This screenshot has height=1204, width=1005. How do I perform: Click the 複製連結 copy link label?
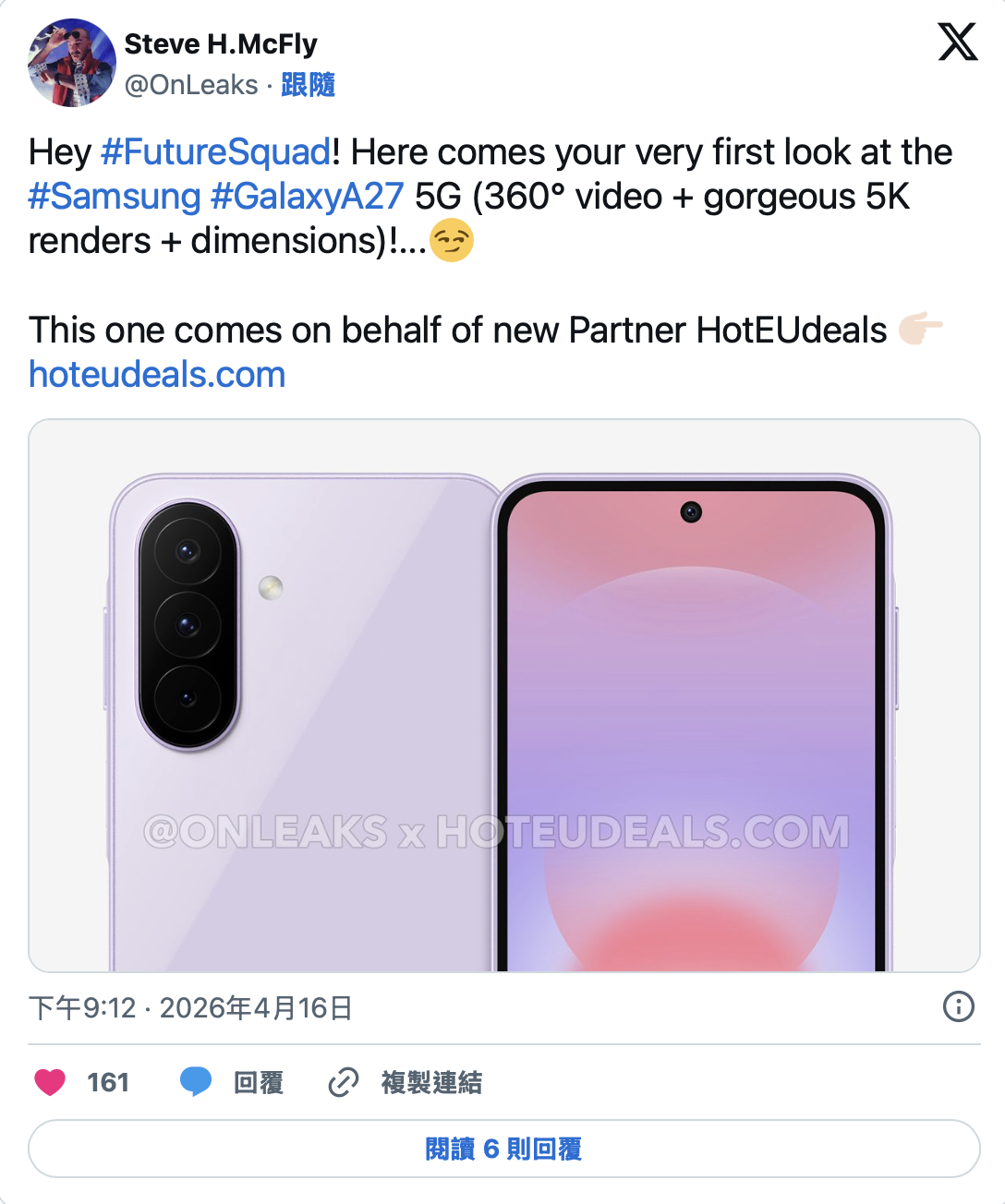(x=431, y=1082)
